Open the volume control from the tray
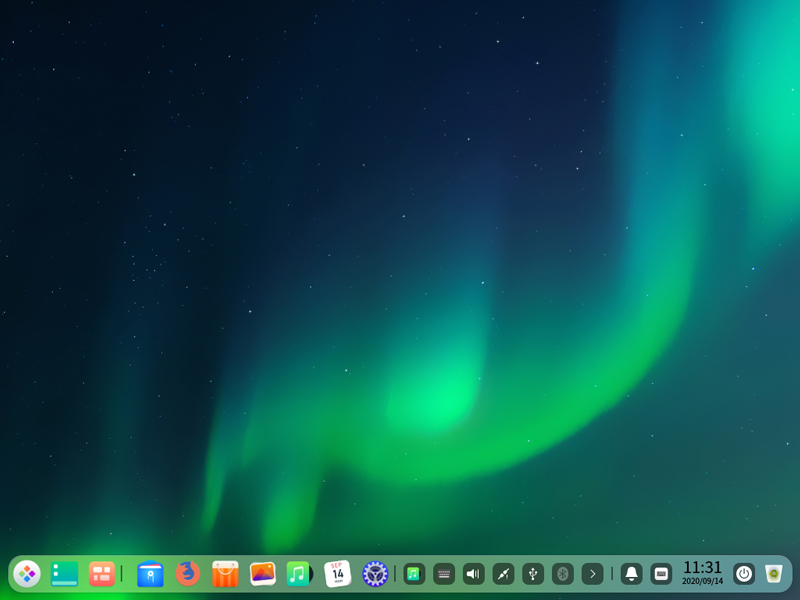 tap(474, 573)
